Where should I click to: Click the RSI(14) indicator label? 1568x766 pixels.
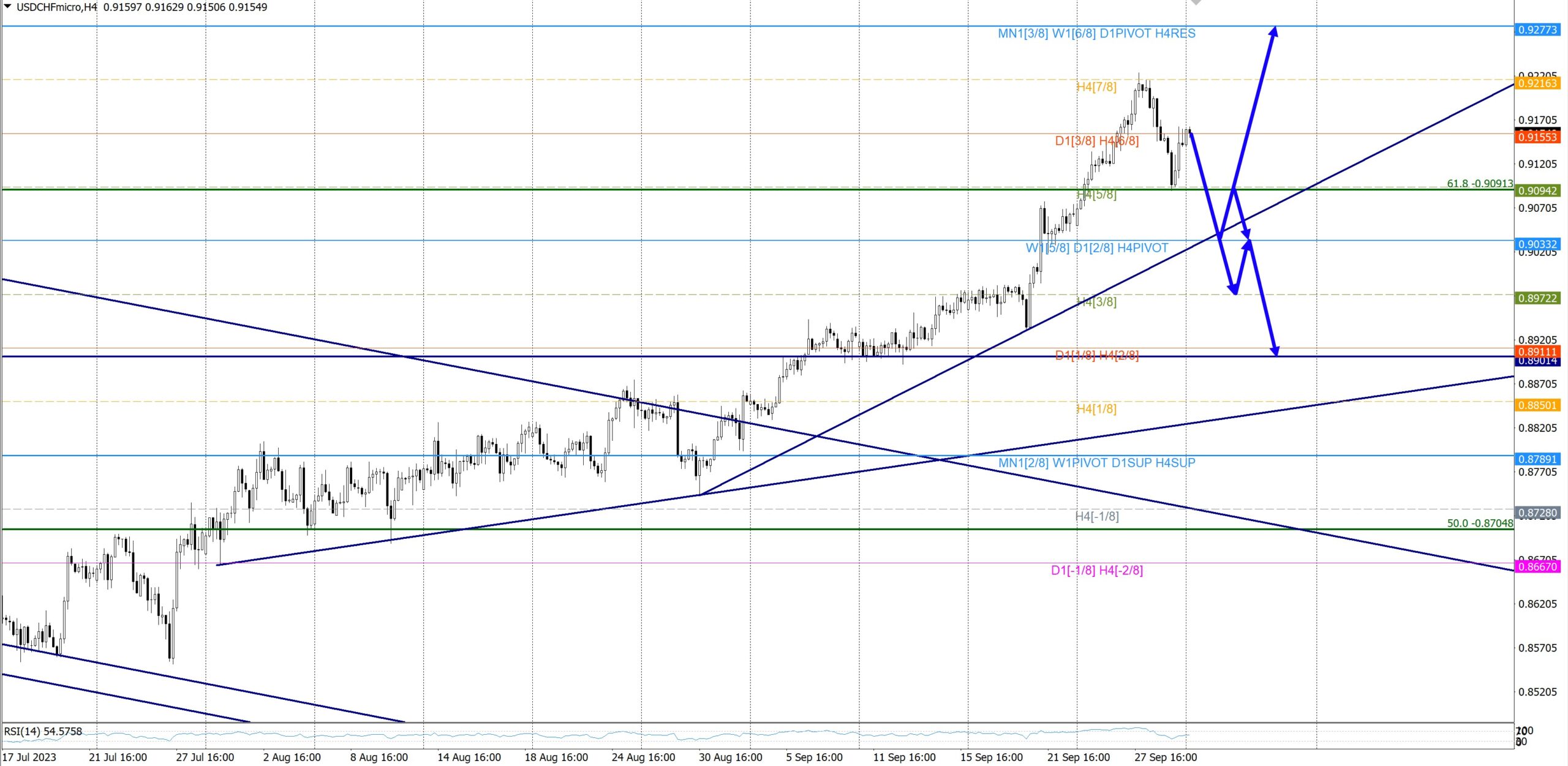[x=43, y=731]
